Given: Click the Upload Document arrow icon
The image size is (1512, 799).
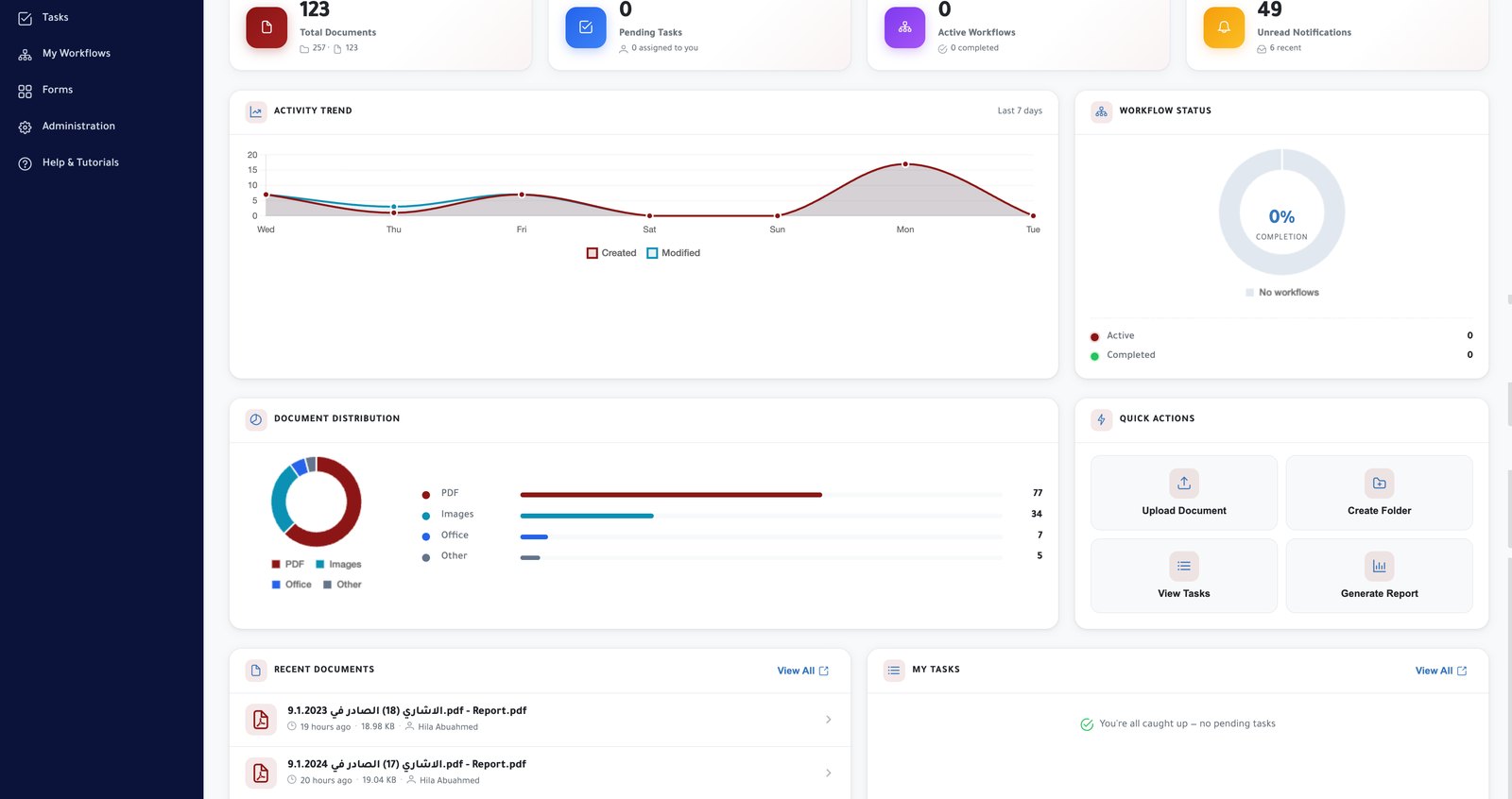Looking at the screenshot, I should pyautogui.click(x=1184, y=484).
